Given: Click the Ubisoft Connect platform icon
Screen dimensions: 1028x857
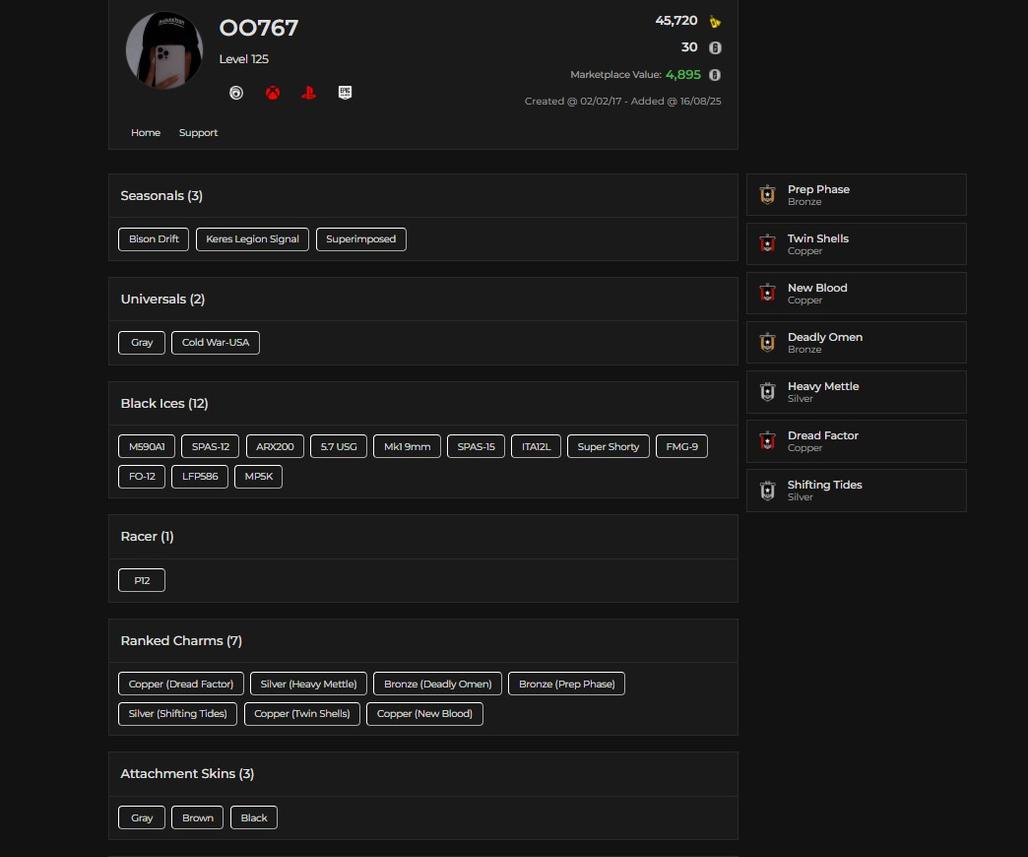Looking at the screenshot, I should coord(236,93).
